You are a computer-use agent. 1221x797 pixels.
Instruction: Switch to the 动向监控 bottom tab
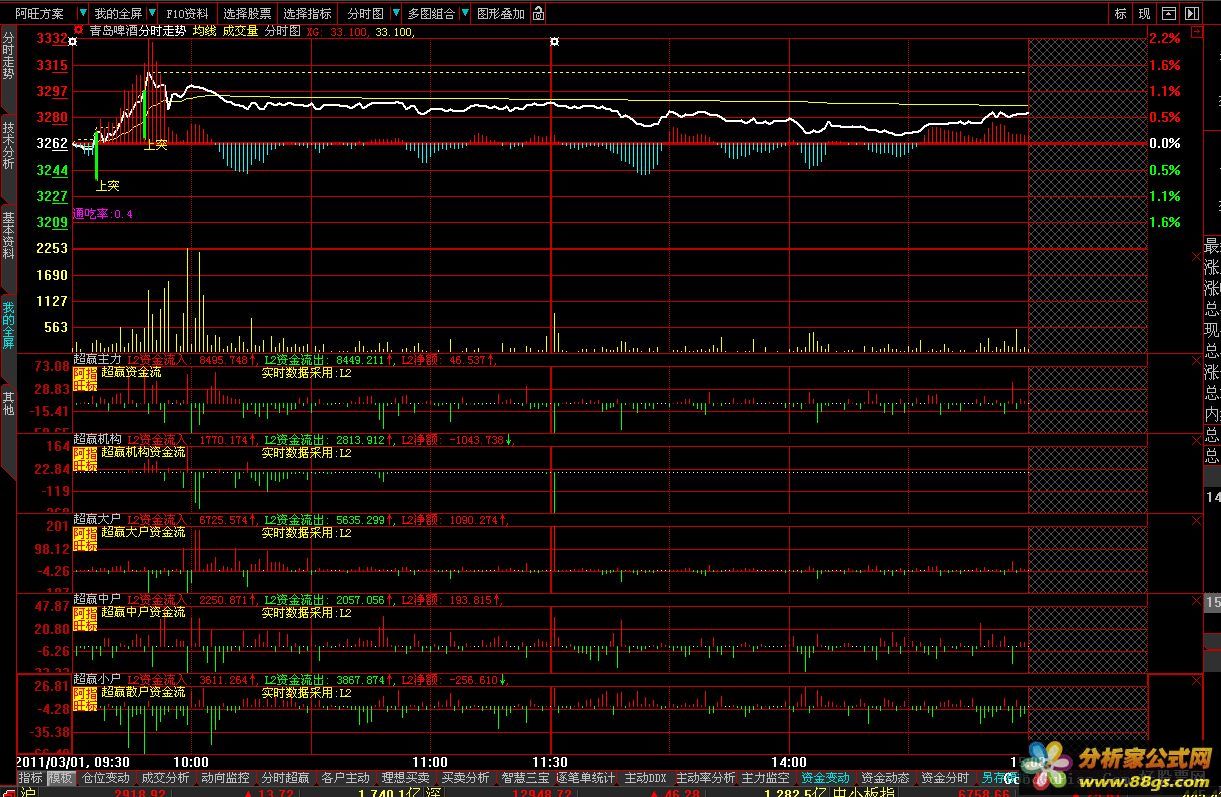[x=225, y=777]
